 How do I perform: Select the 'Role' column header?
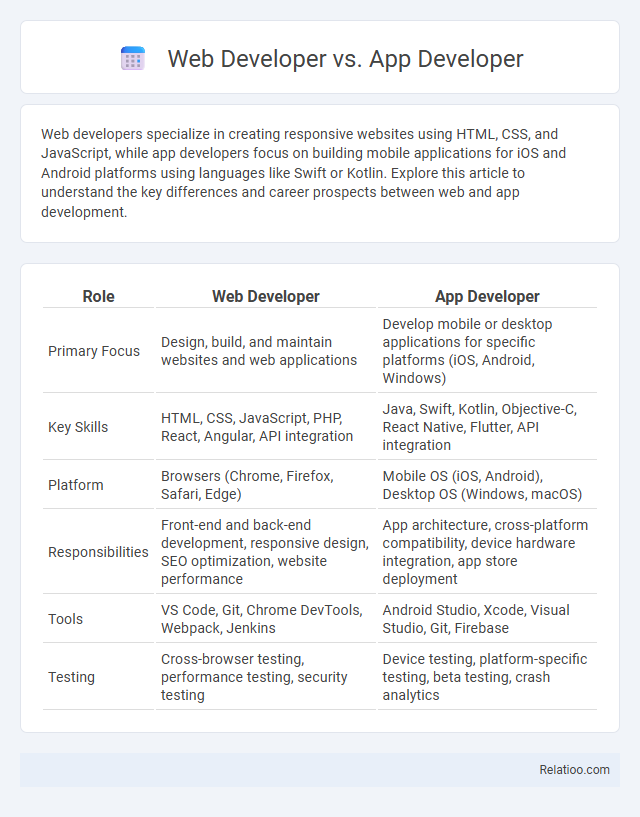coord(98,296)
